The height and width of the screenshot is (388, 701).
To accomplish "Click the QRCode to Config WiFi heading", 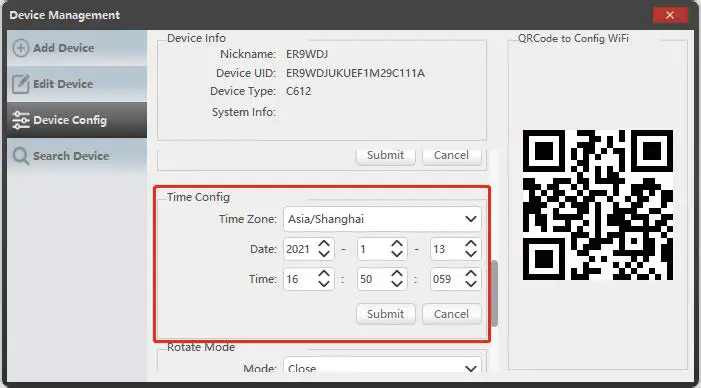I will coord(573,38).
